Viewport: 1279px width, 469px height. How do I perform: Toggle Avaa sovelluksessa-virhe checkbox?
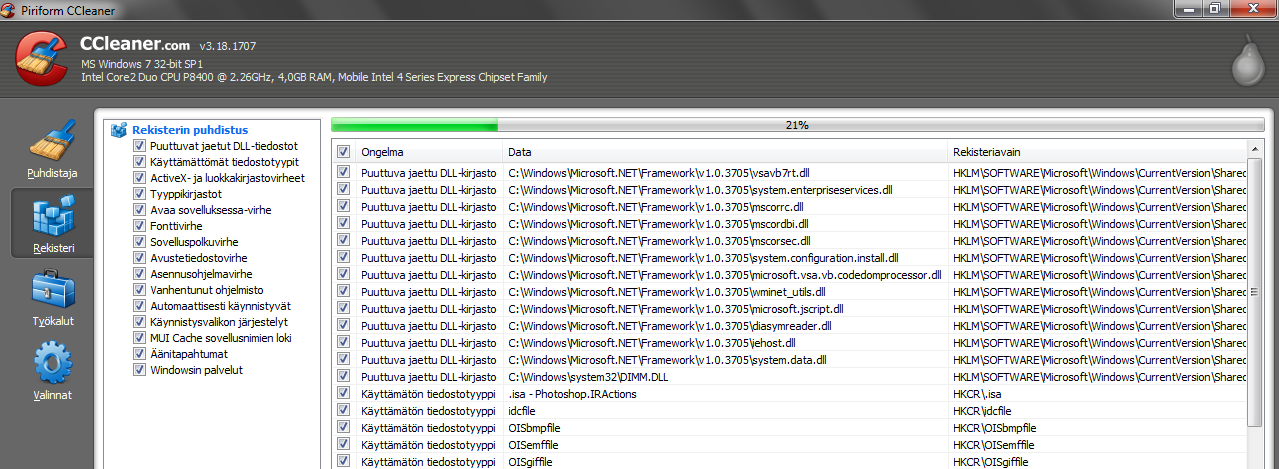click(139, 210)
